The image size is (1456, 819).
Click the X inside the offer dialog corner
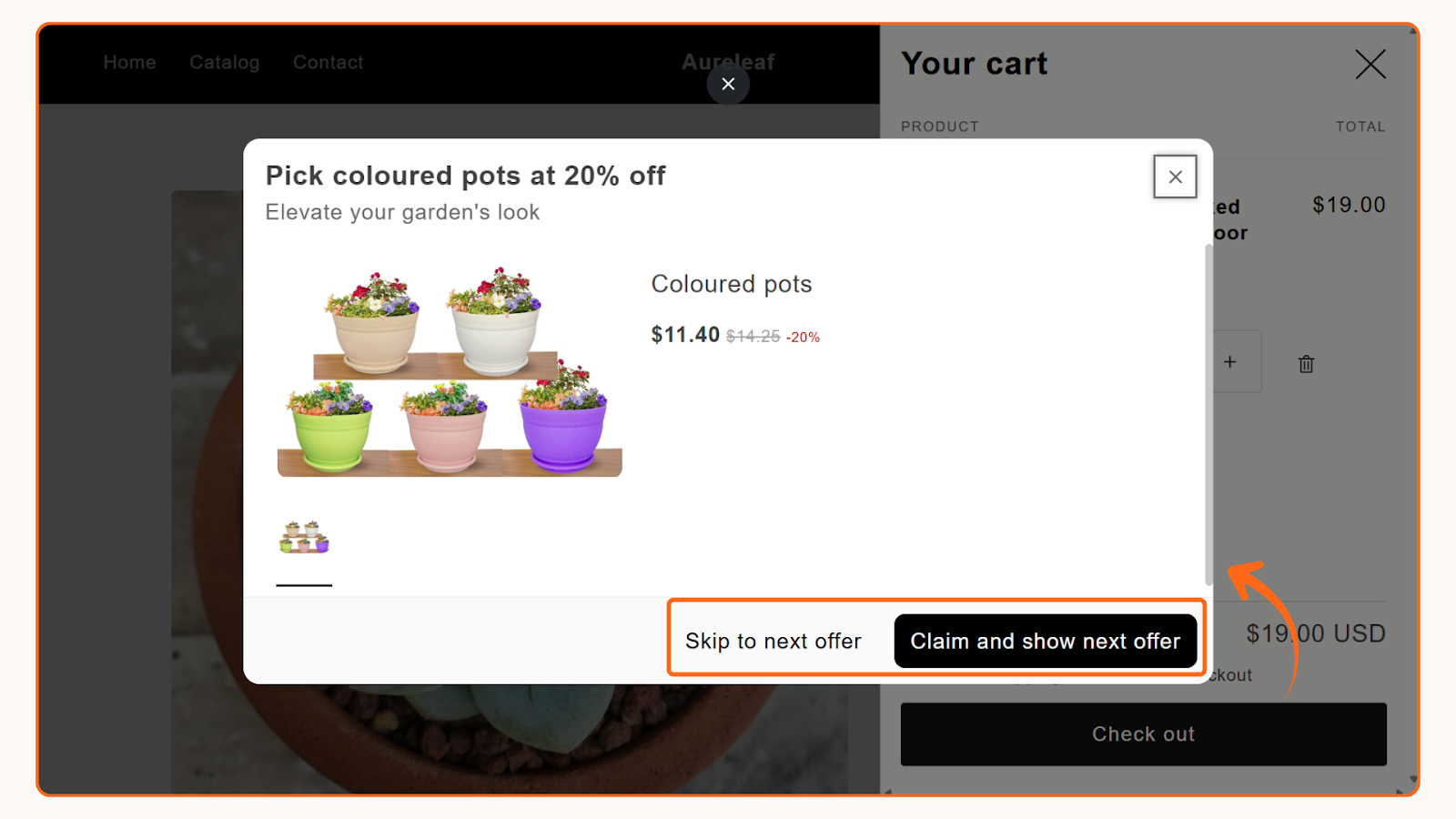(1175, 177)
